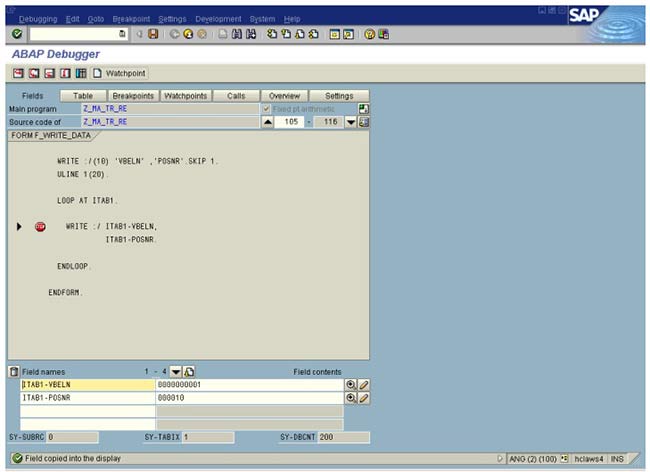Expand the field names page-down arrow
This screenshot has width=650, height=472.
point(175,371)
